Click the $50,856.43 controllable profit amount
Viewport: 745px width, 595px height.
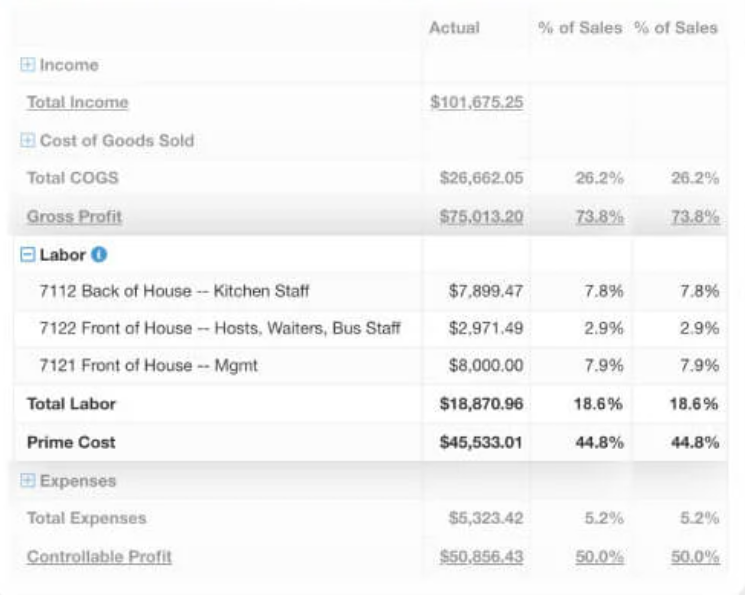pos(481,557)
